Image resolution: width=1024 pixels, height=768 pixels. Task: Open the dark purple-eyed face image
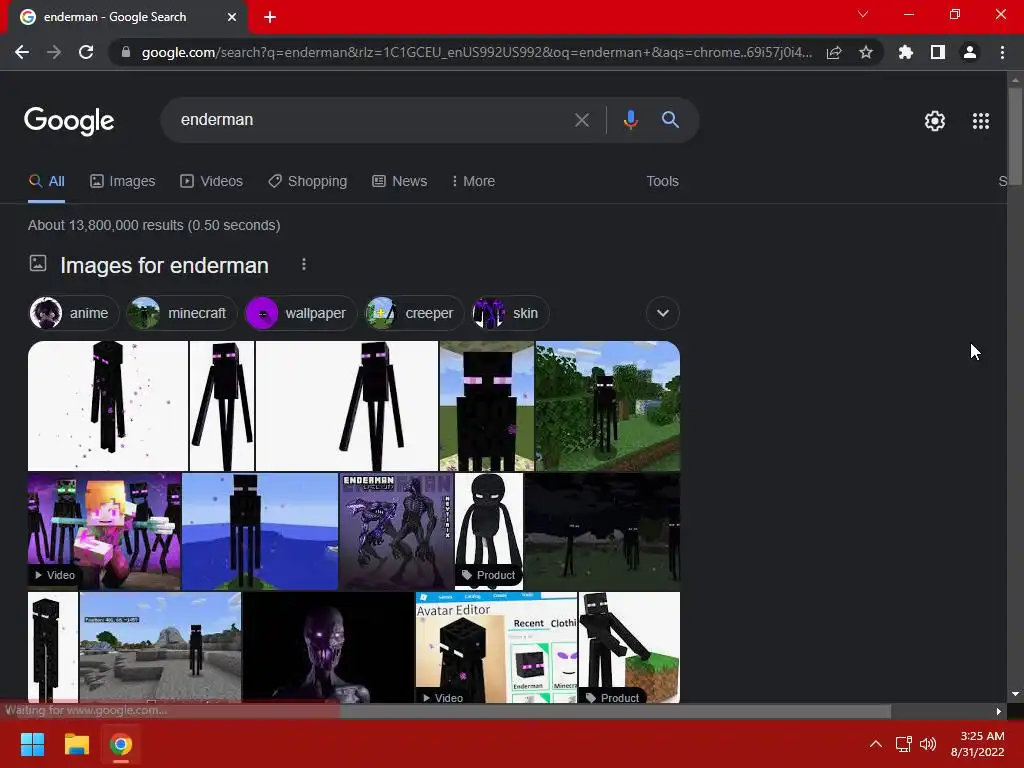[x=328, y=648]
